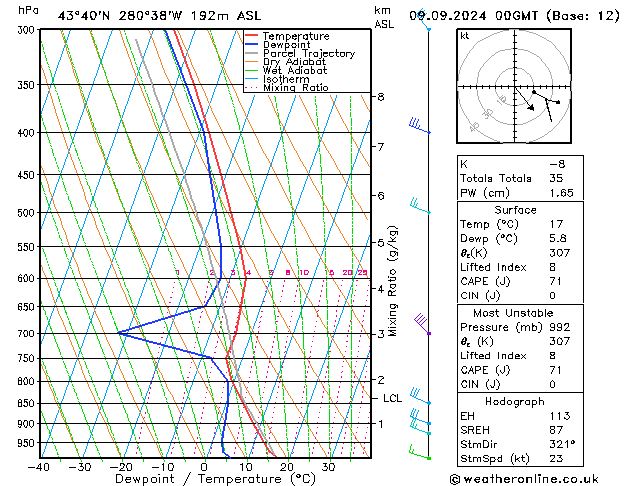Click the purple wind barb at 700 hPa
This screenshot has width=629, height=486.
tap(422, 324)
